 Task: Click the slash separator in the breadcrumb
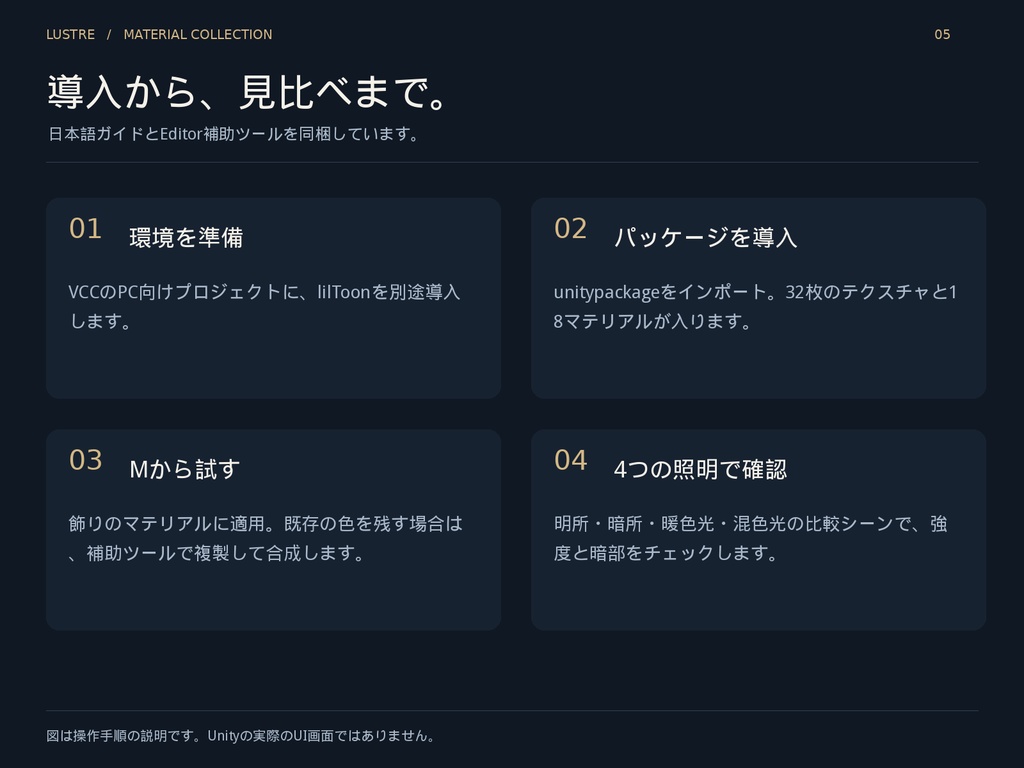point(109,35)
